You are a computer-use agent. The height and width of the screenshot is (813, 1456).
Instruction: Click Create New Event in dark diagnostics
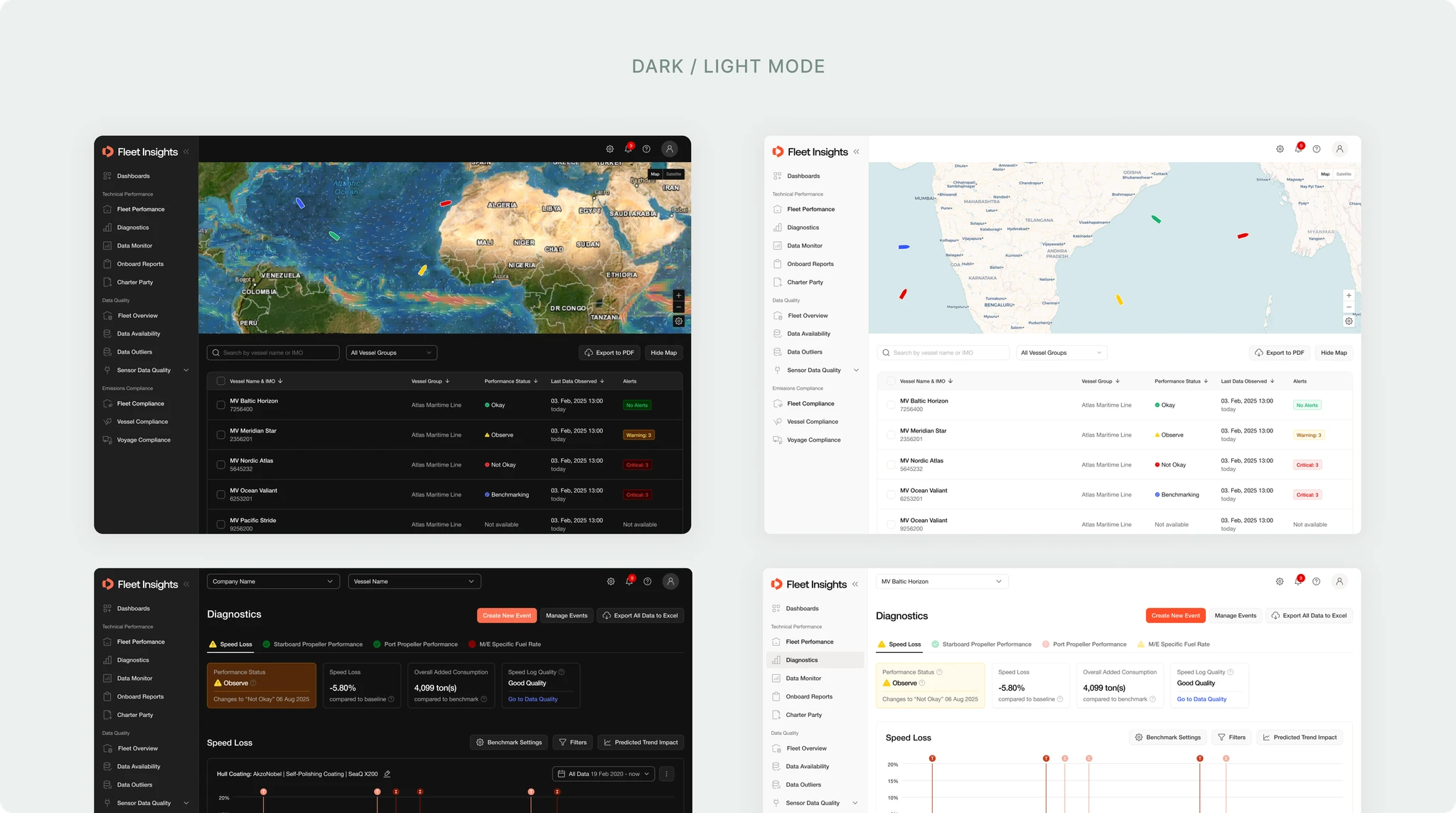point(507,615)
